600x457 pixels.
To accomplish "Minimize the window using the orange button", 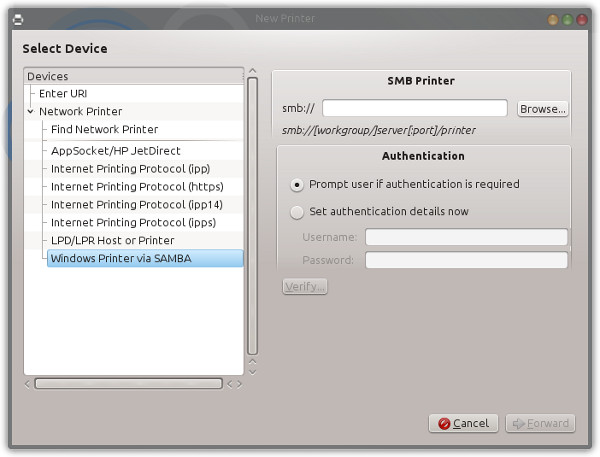I will coord(553,19).
